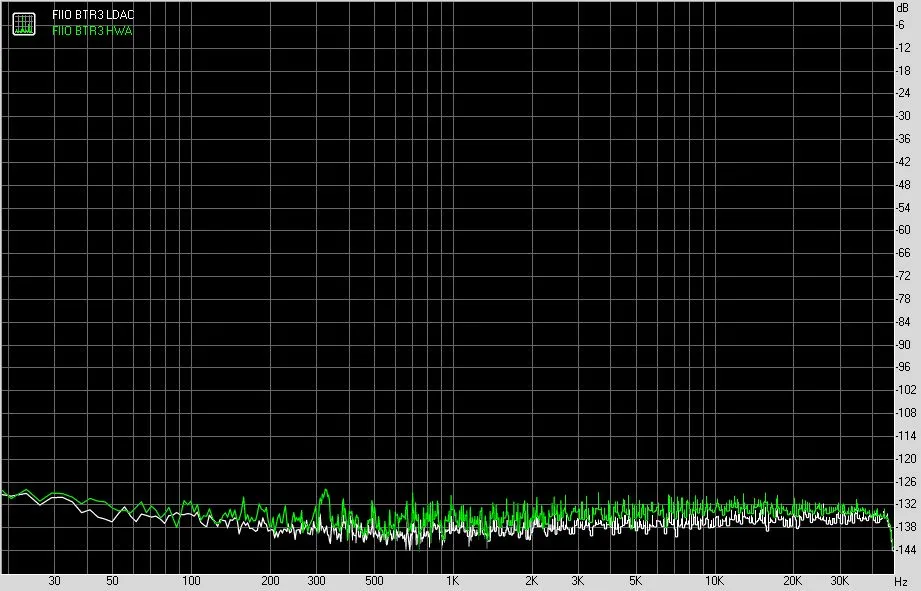The image size is (921, 591).
Task: Click the -144 dB axis value
Action: point(905,550)
